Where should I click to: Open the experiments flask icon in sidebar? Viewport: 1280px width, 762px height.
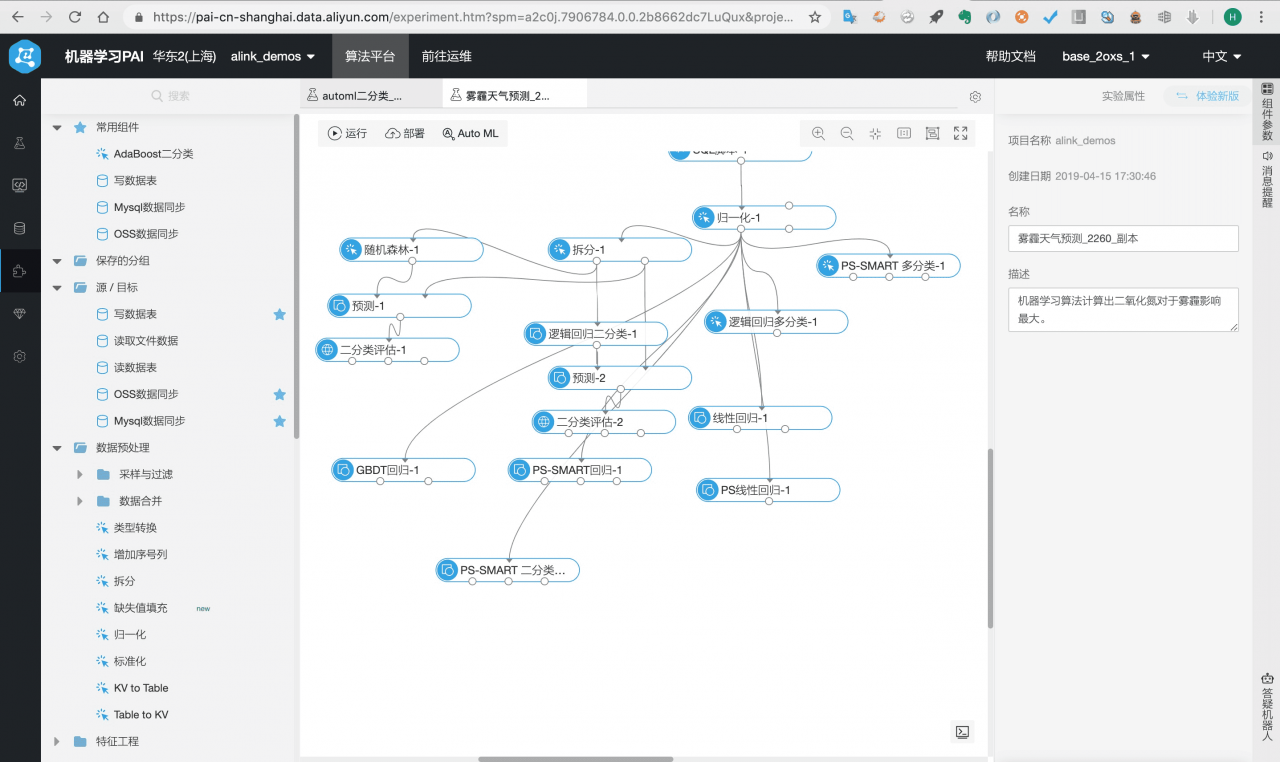(20, 143)
